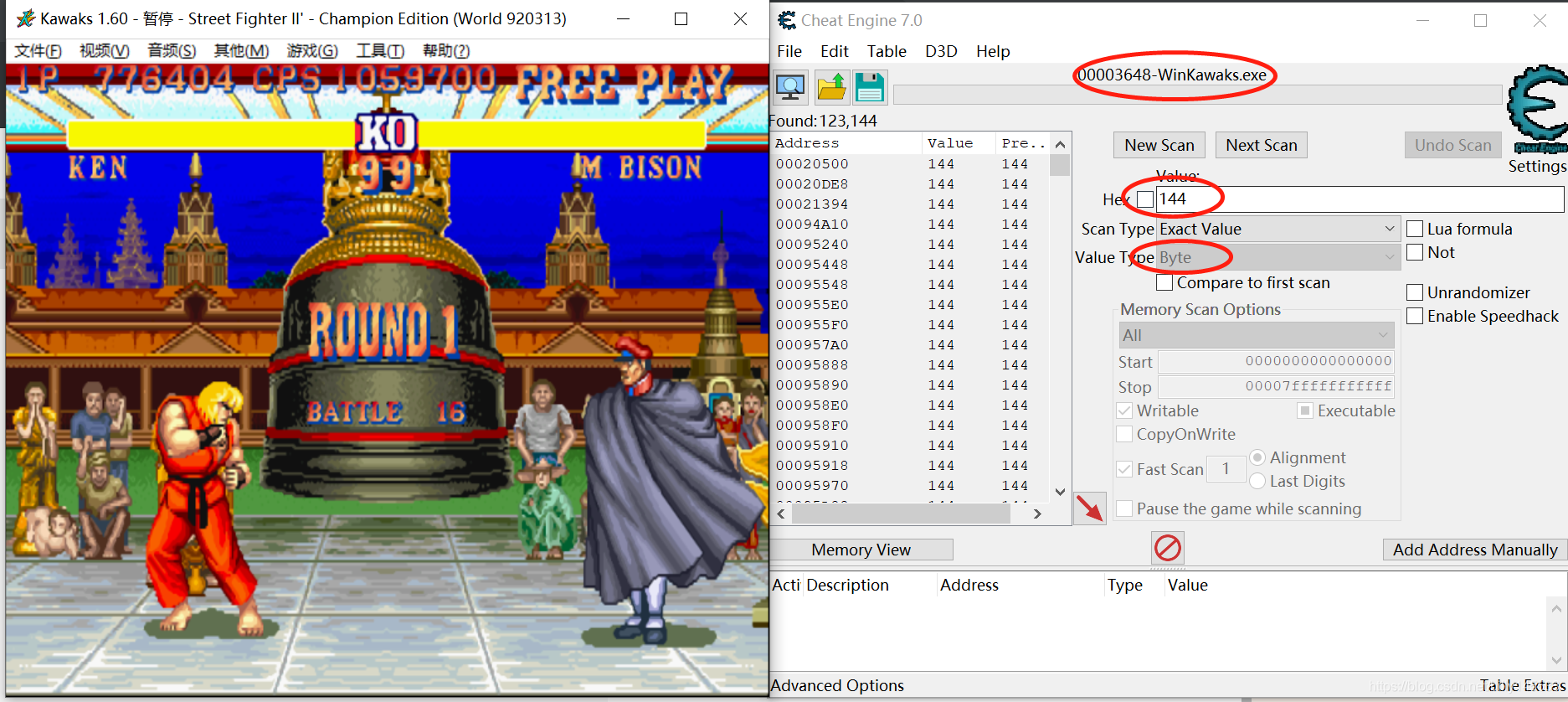Open Memory View
Viewport: 1568px width, 702px height.
click(861, 550)
